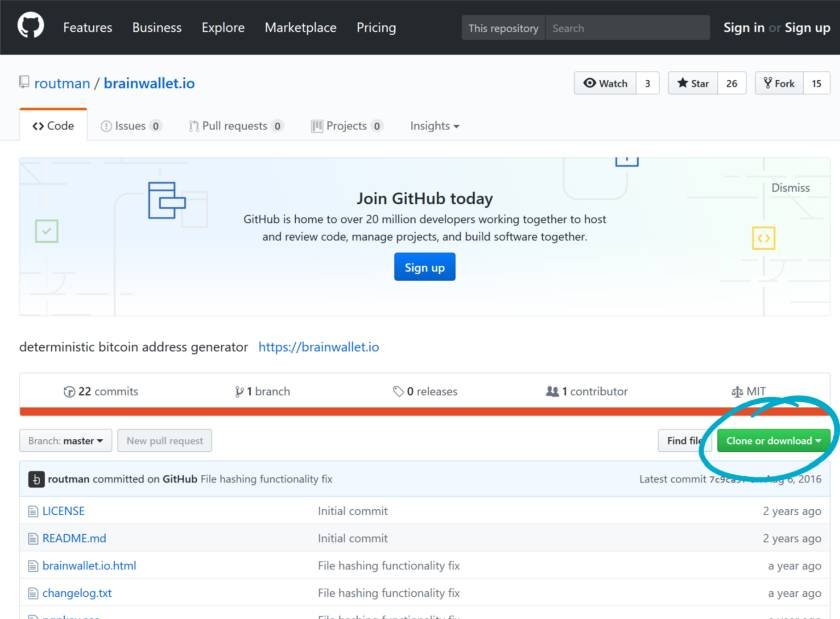Screen dimensions: 840x619
Task: Click the New pull request button
Action: point(165,441)
